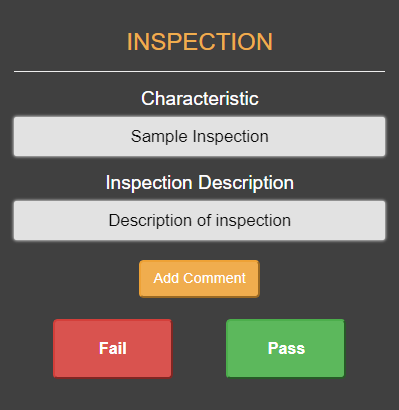
Task: Click the red Fail button
Action: (113, 349)
